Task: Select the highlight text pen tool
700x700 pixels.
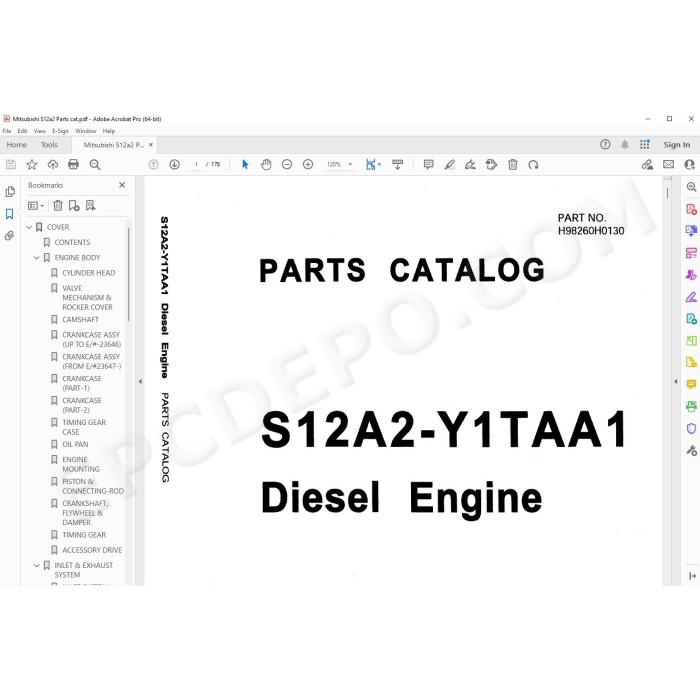Action: coord(450,165)
